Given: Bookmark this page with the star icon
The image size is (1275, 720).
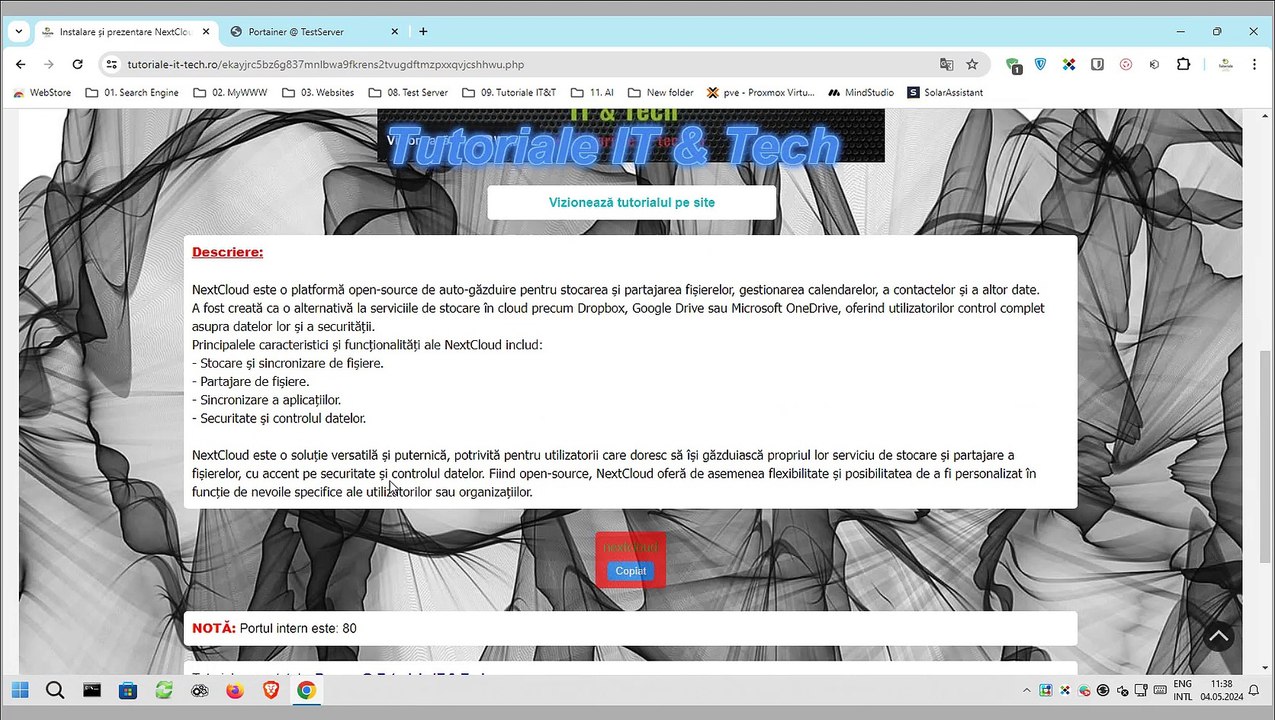Looking at the screenshot, I should coord(972,64).
